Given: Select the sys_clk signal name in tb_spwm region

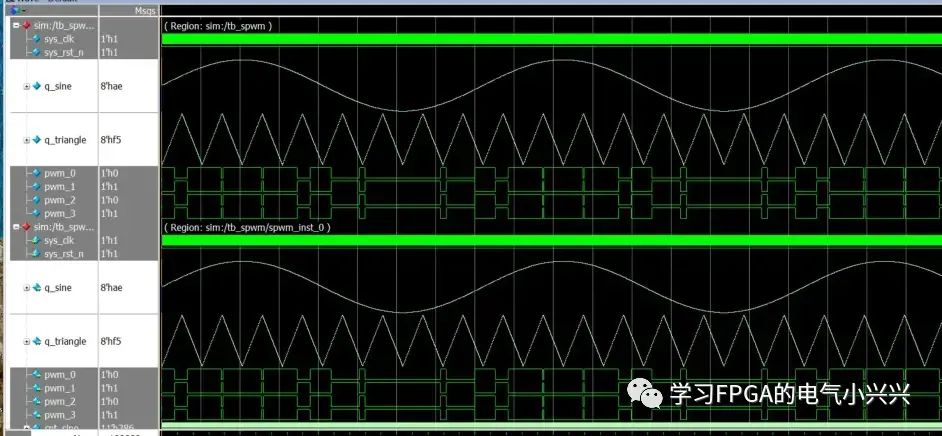Looking at the screenshot, I should 58,39.
